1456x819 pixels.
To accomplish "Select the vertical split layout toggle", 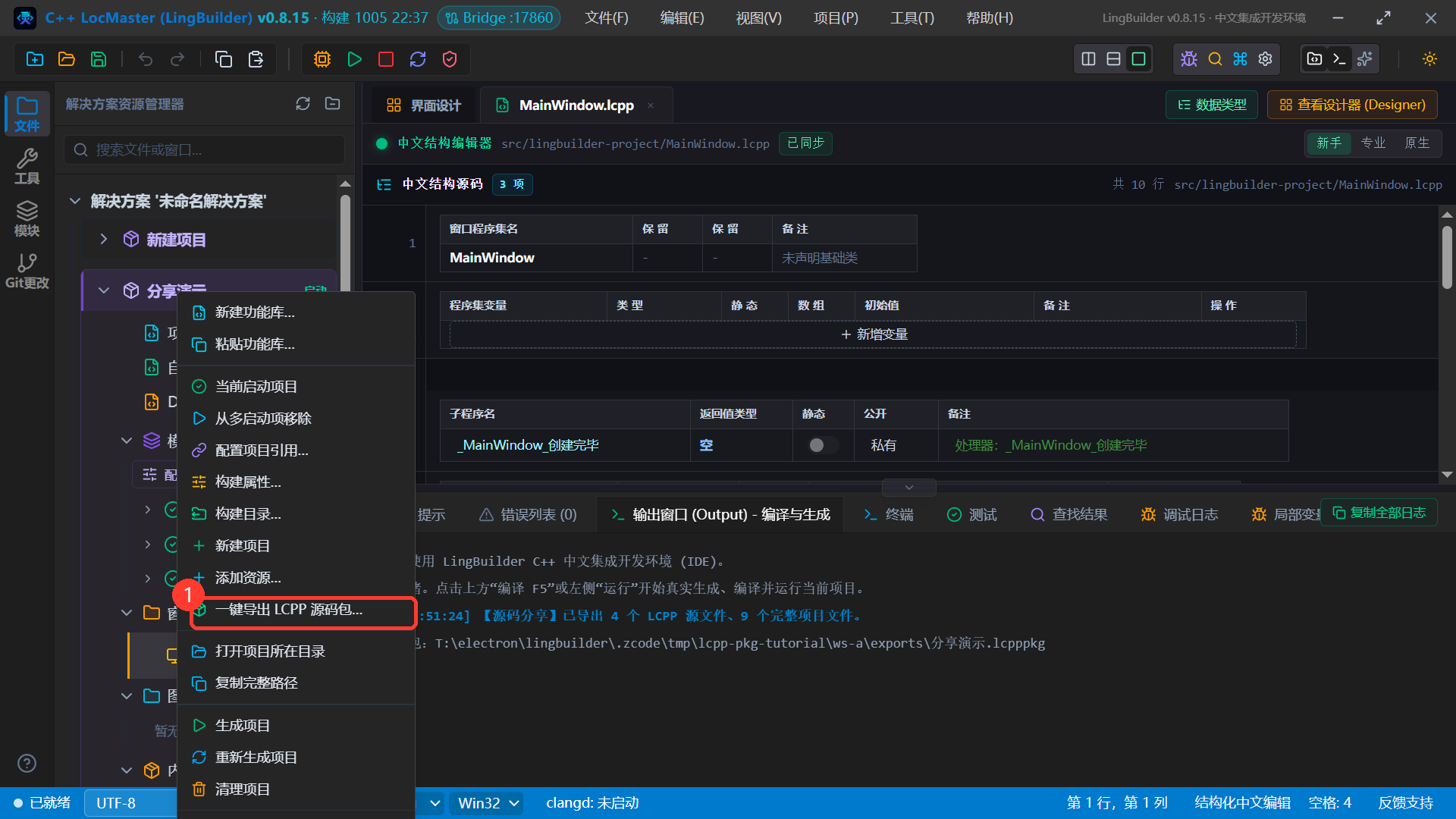I will (x=1088, y=59).
